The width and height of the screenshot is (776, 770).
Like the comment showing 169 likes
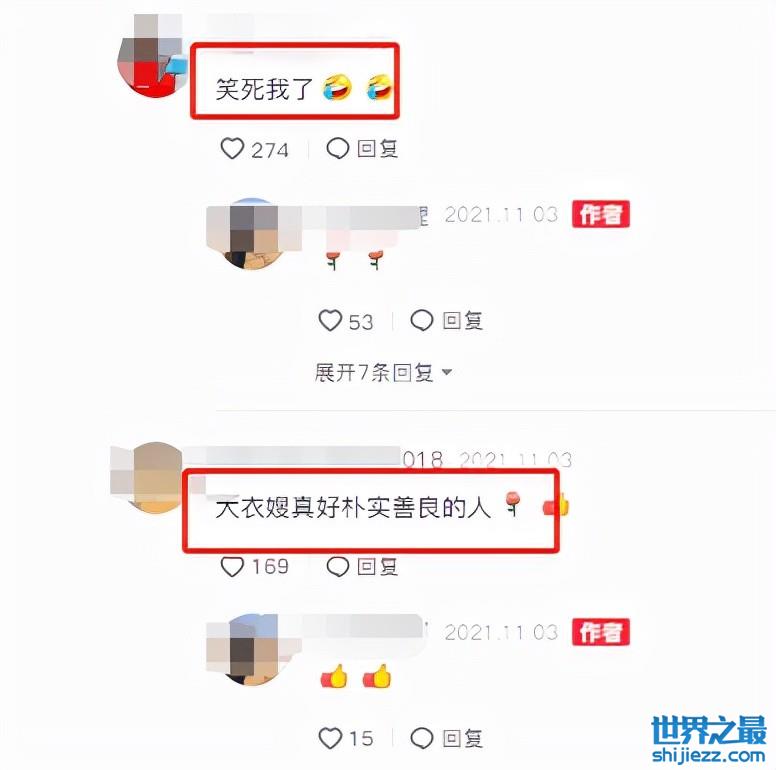232,567
